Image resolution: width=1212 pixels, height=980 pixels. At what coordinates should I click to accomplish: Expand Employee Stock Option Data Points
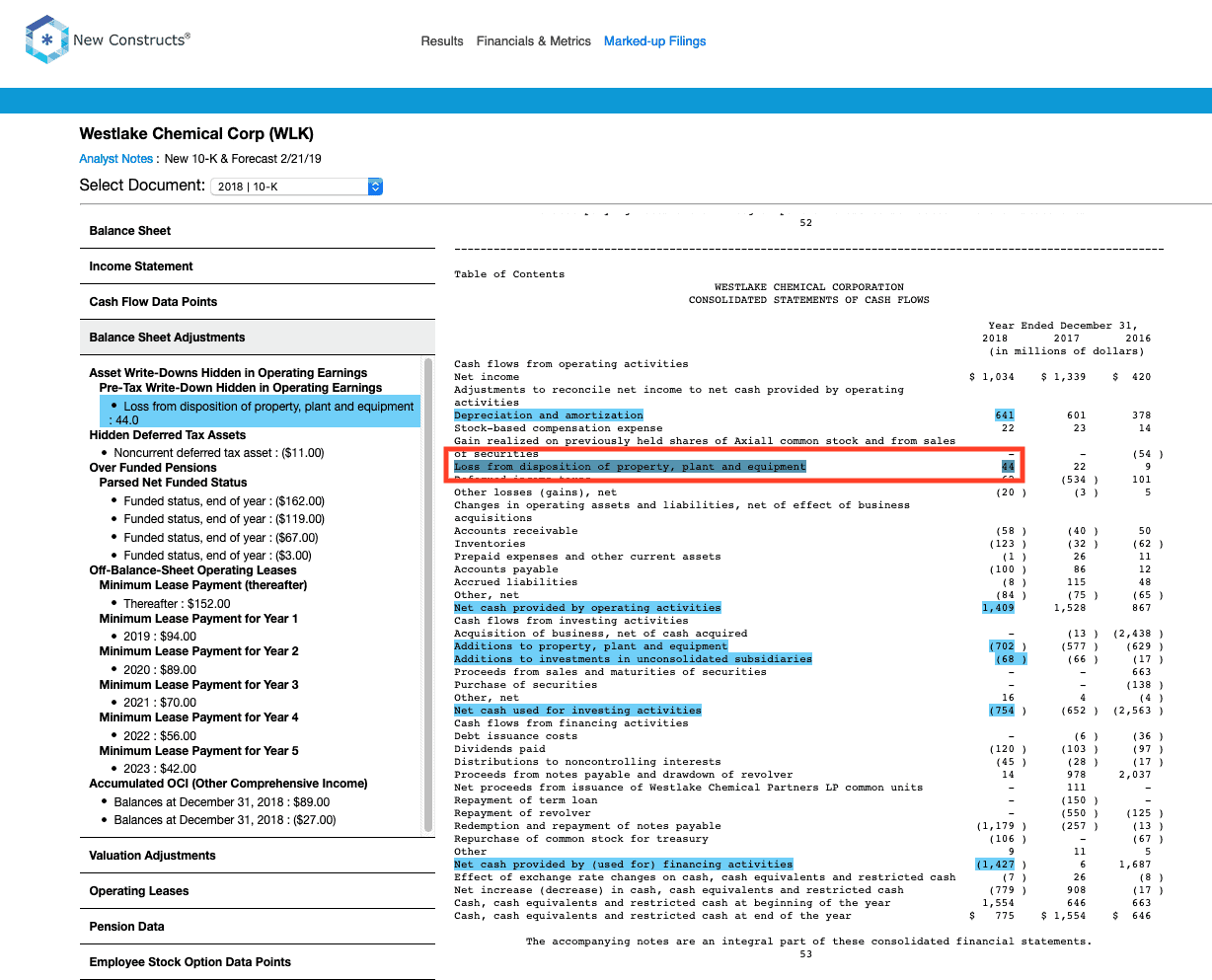tap(257, 962)
